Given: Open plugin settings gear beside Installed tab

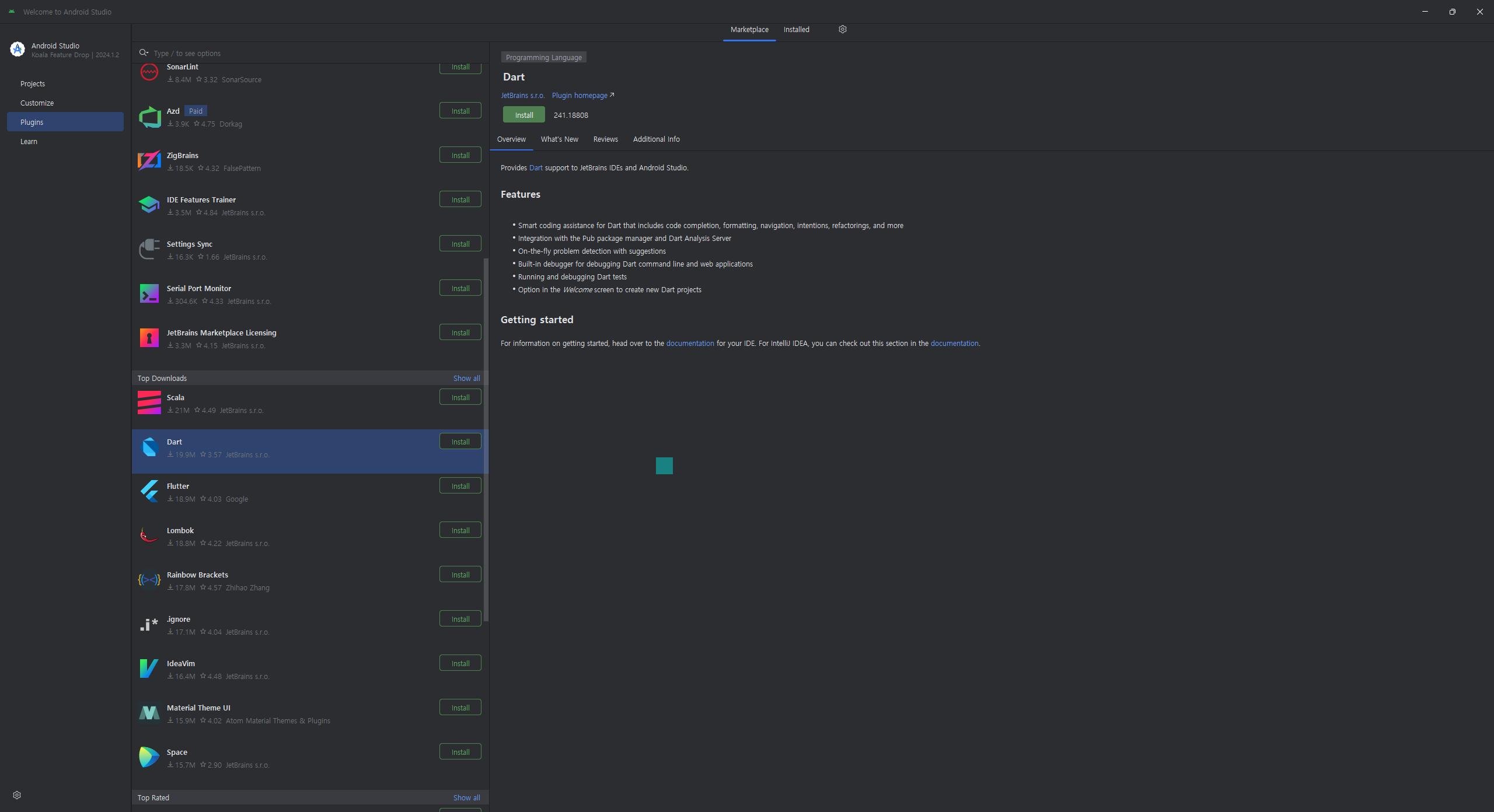Looking at the screenshot, I should (x=843, y=29).
